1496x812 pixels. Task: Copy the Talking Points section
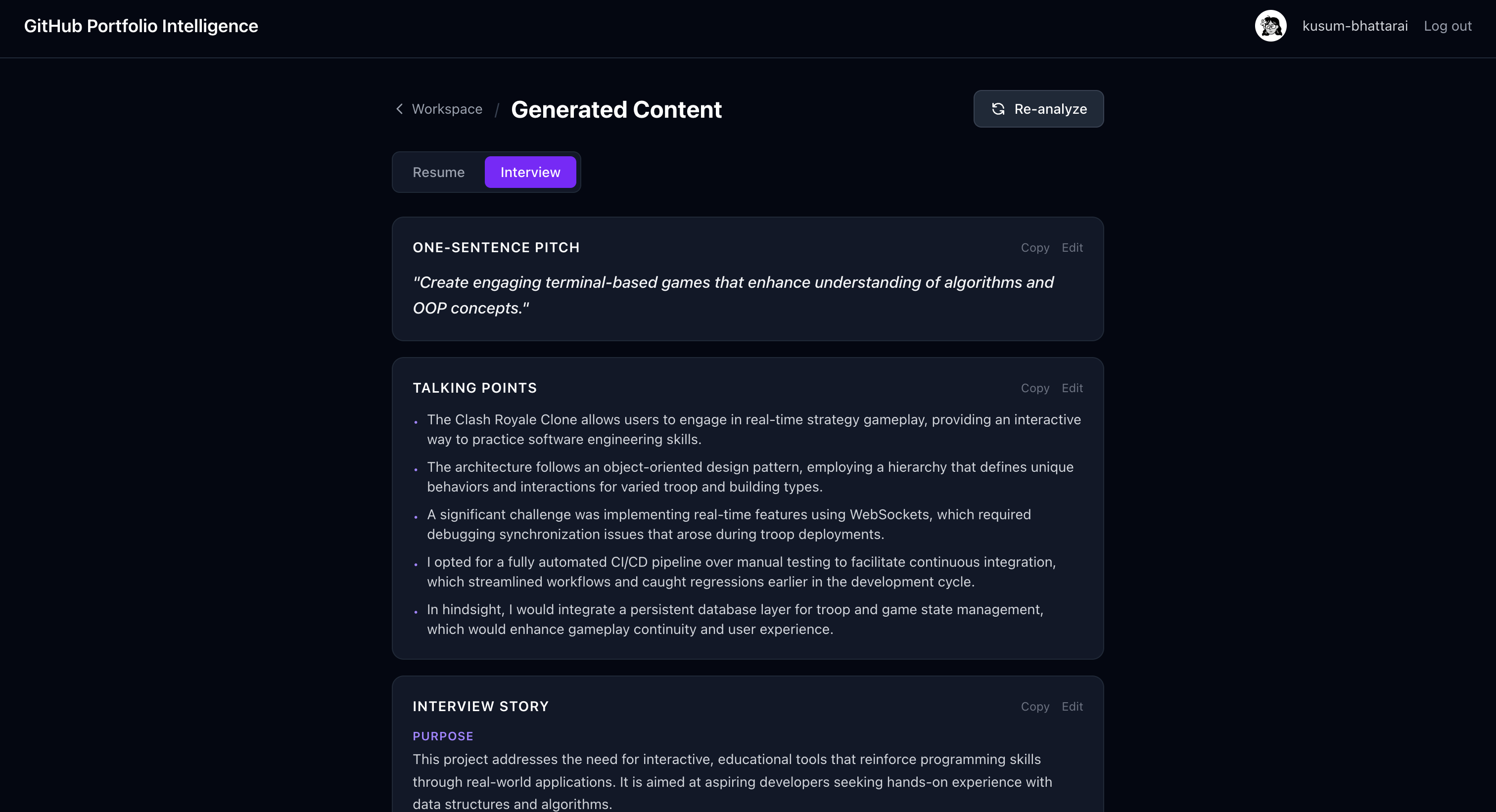pos(1035,388)
